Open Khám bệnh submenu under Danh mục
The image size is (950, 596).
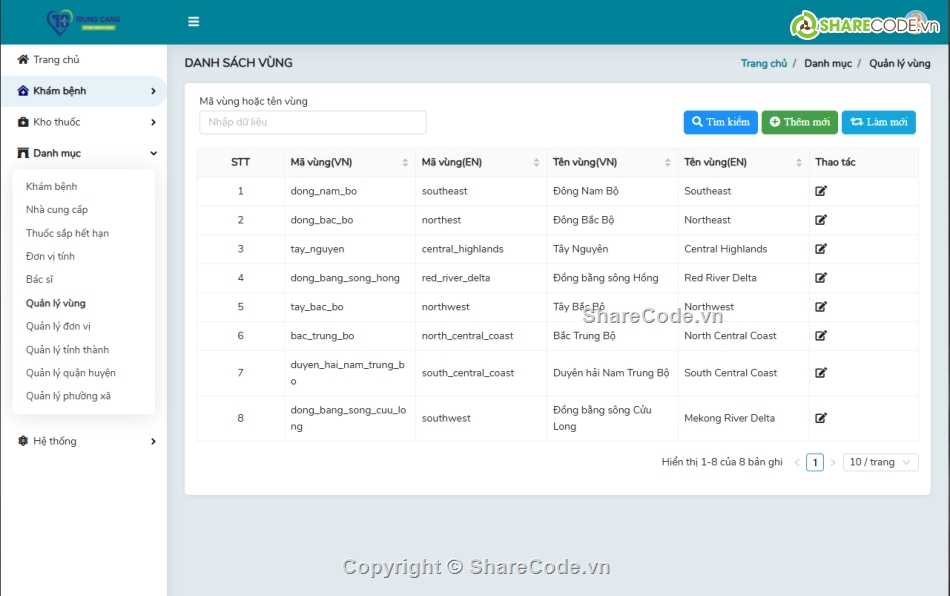(51, 187)
